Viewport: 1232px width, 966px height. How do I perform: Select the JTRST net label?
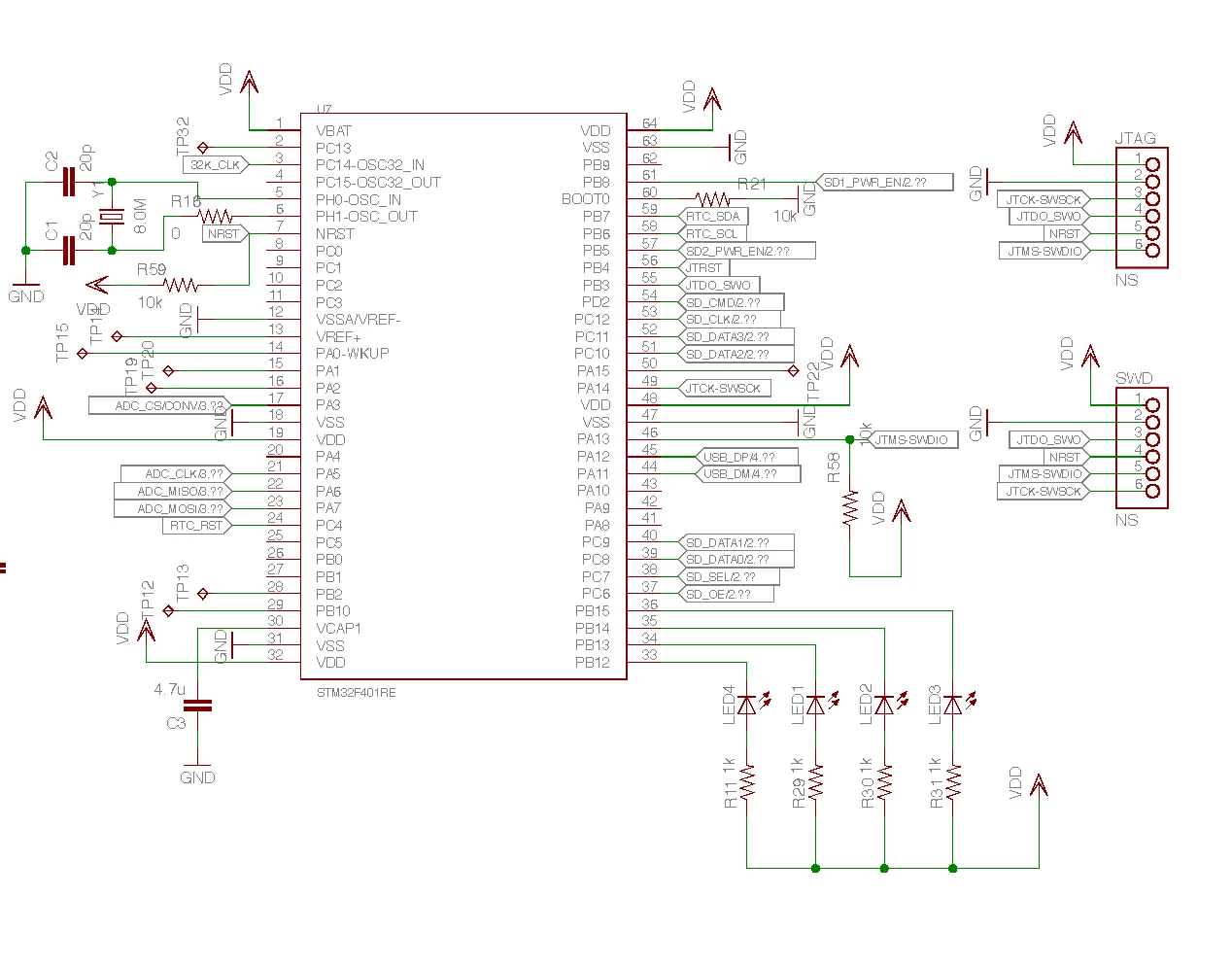703,268
